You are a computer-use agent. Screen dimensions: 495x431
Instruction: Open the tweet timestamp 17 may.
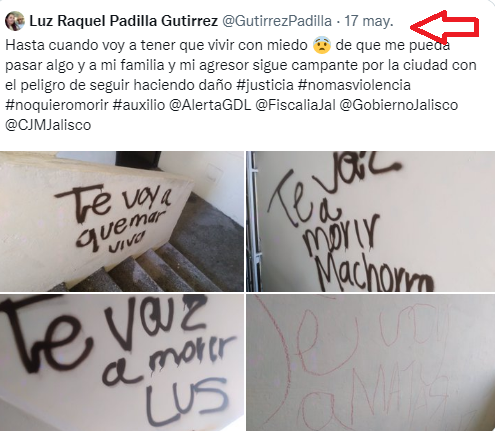tap(369, 21)
